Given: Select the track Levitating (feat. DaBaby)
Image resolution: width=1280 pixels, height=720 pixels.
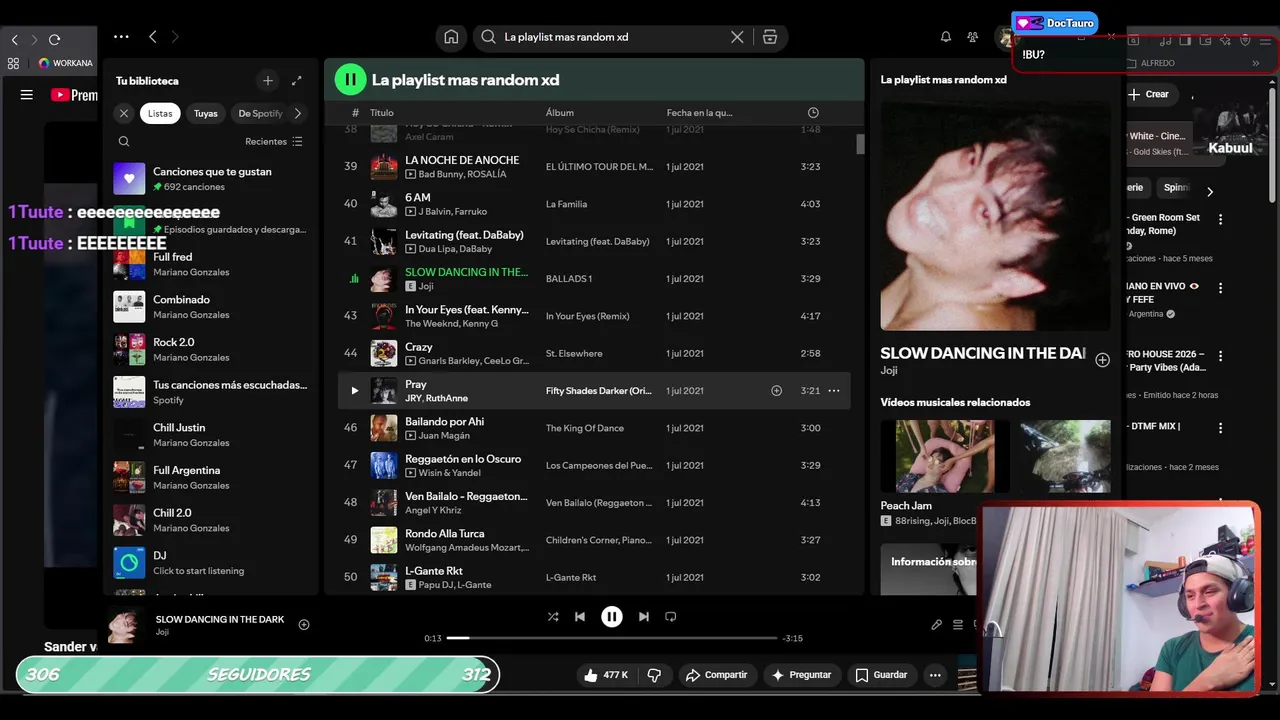Looking at the screenshot, I should 594,241.
